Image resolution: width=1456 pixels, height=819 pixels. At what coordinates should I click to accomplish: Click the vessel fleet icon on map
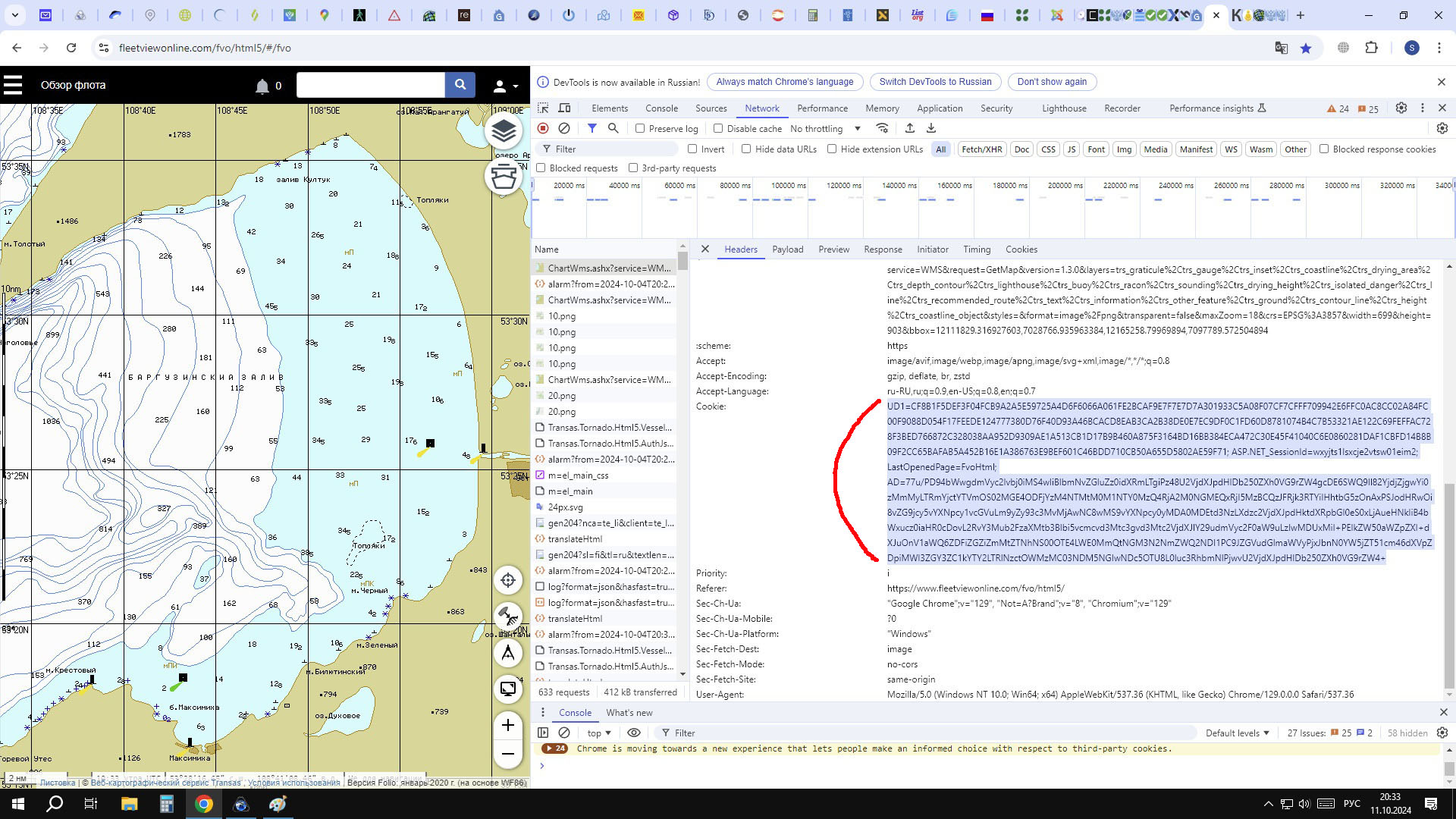[504, 177]
